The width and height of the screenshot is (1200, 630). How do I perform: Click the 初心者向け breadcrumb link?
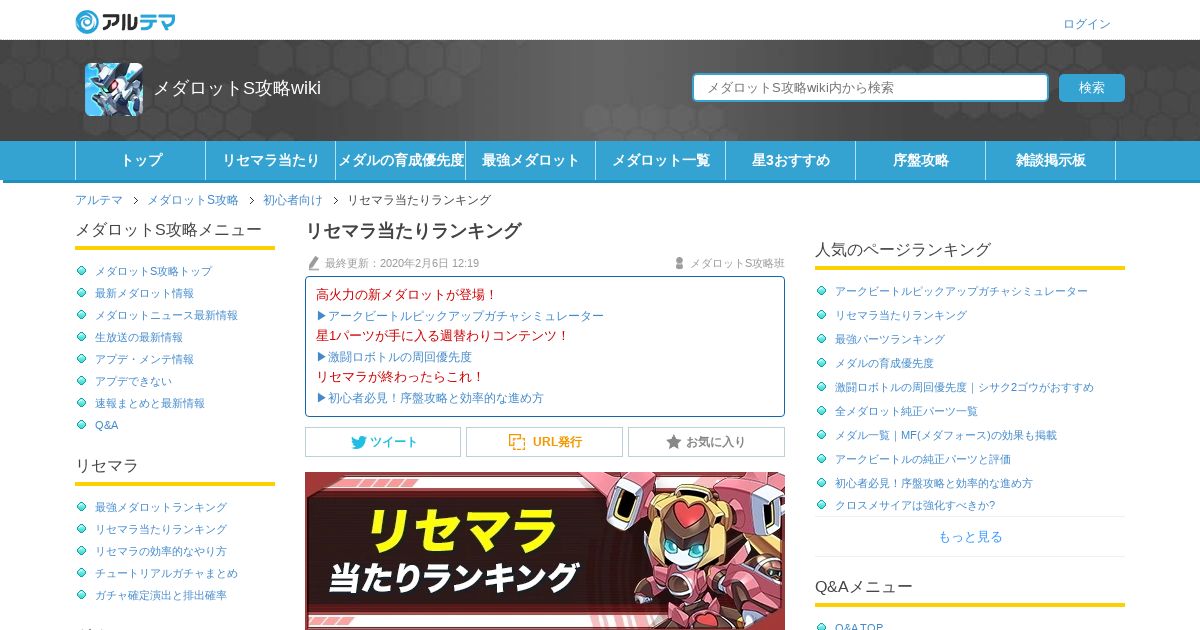pyautogui.click(x=293, y=200)
